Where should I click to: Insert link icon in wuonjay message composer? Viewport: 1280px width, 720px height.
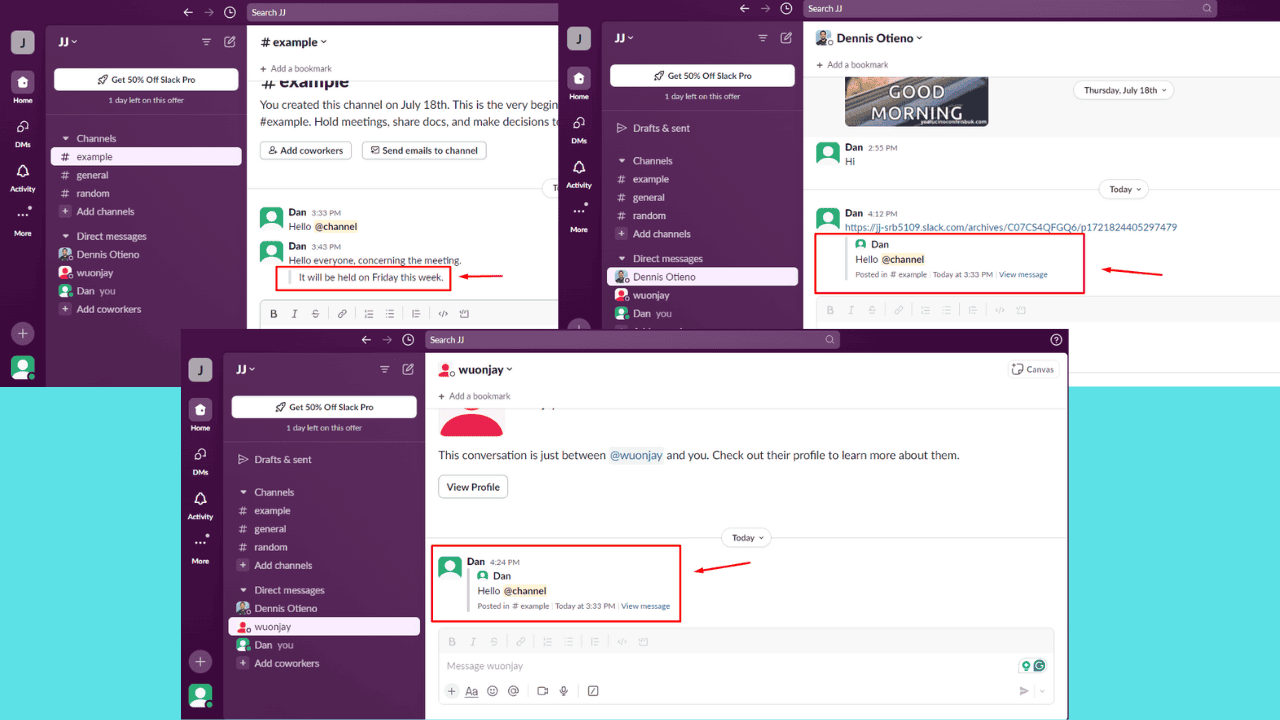pos(520,641)
